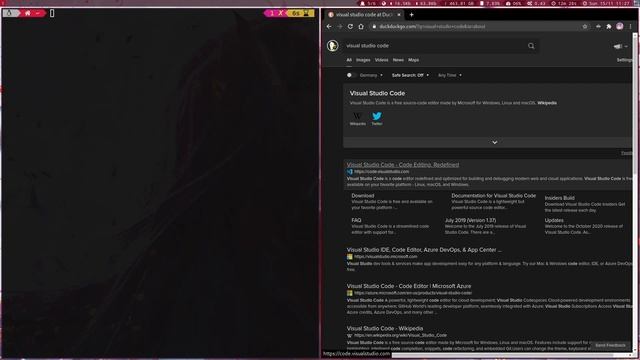Click the VS Code favicon beside code.visualstudio.com
640x360 pixels.
point(350,172)
